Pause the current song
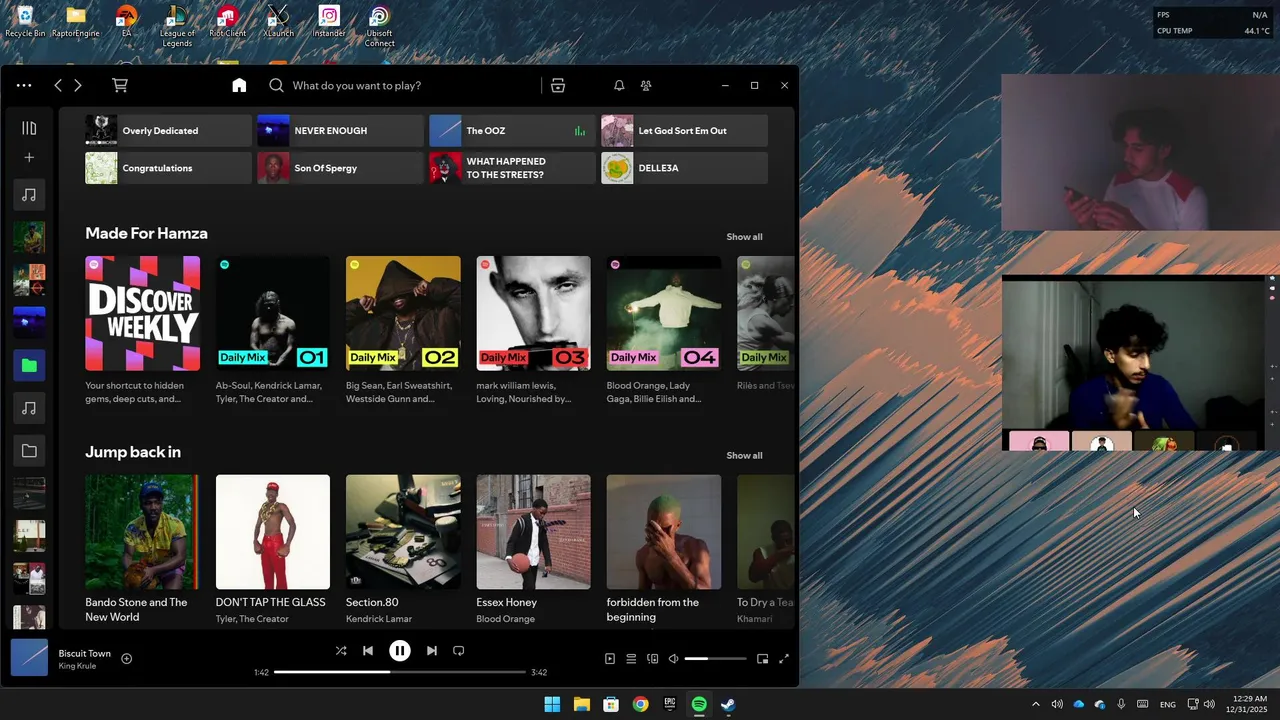 [399, 651]
